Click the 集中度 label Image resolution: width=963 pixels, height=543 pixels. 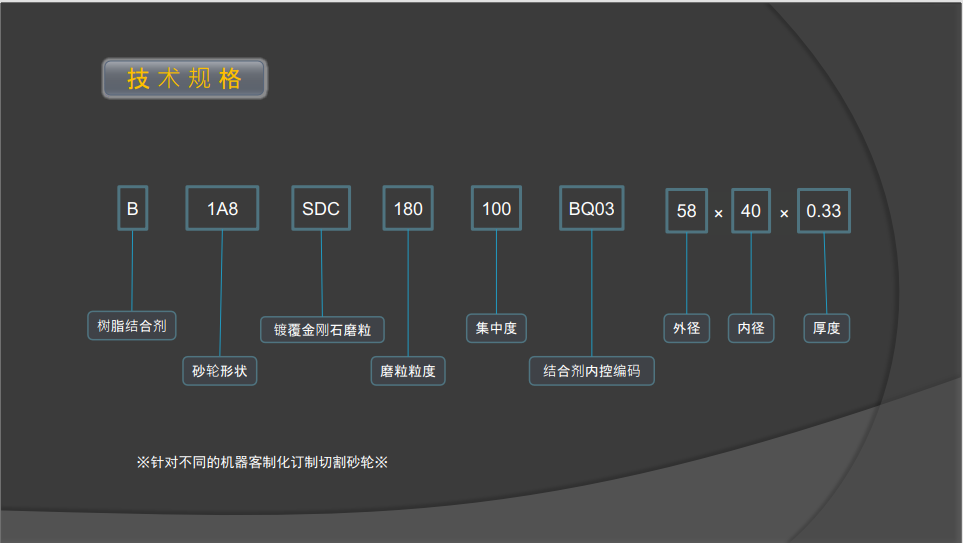pyautogui.click(x=496, y=328)
